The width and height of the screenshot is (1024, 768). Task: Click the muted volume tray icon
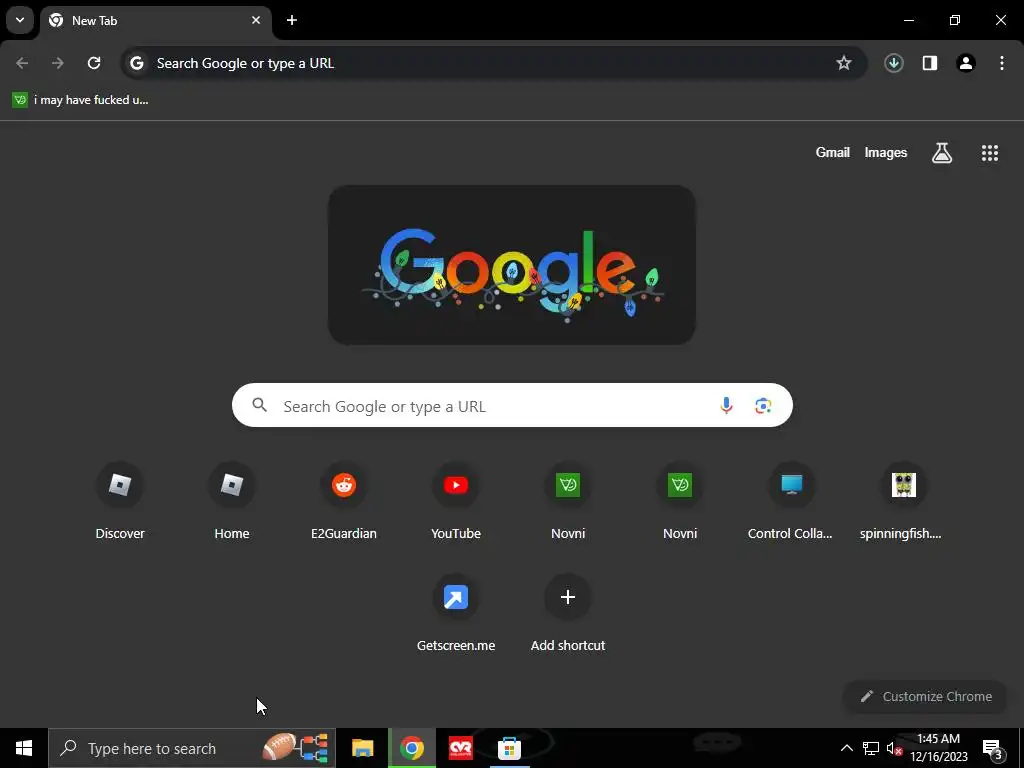[894, 748]
